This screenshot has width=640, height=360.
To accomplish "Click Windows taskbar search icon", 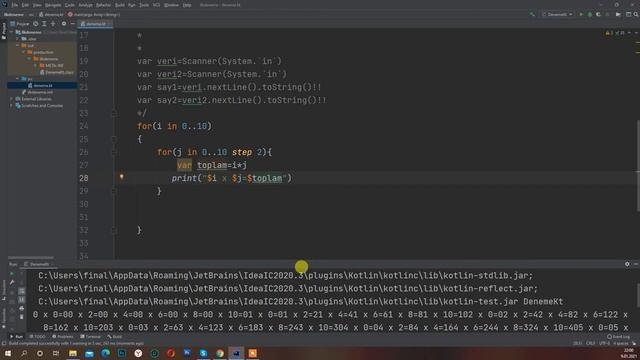I will 24,353.
